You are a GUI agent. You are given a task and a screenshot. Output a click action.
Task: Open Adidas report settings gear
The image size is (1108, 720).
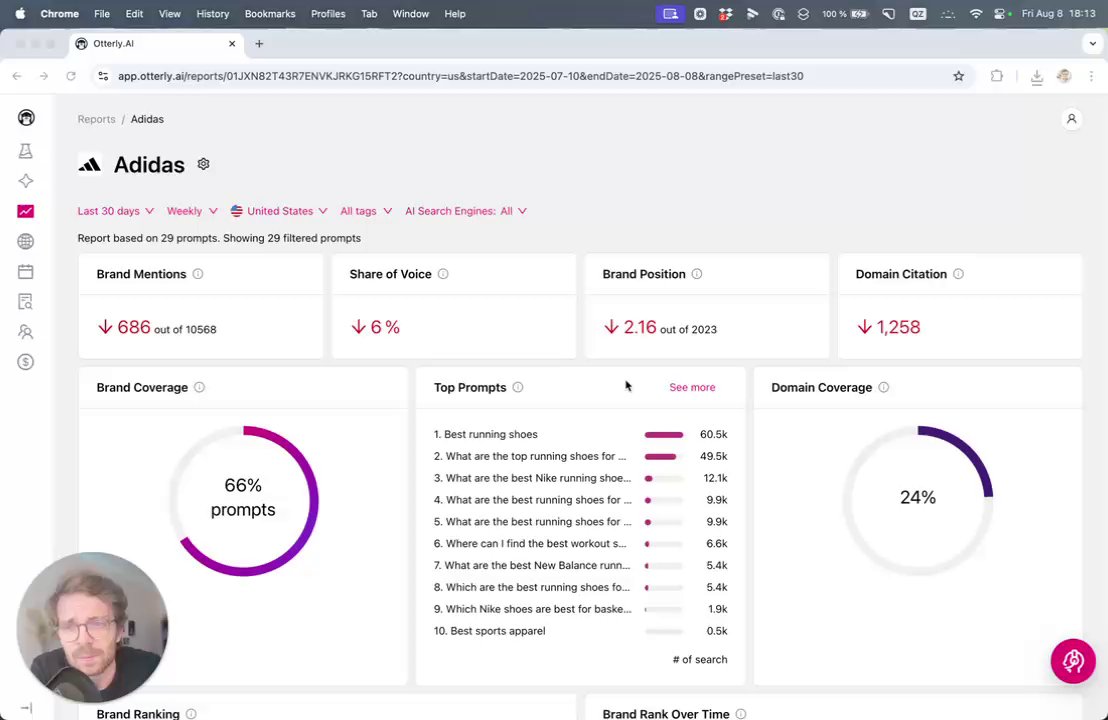point(204,164)
